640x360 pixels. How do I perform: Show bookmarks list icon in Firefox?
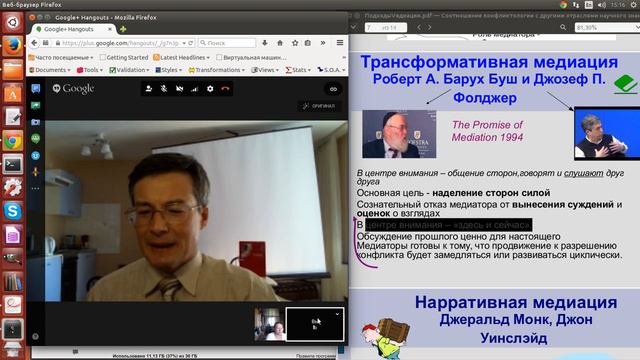coord(308,43)
